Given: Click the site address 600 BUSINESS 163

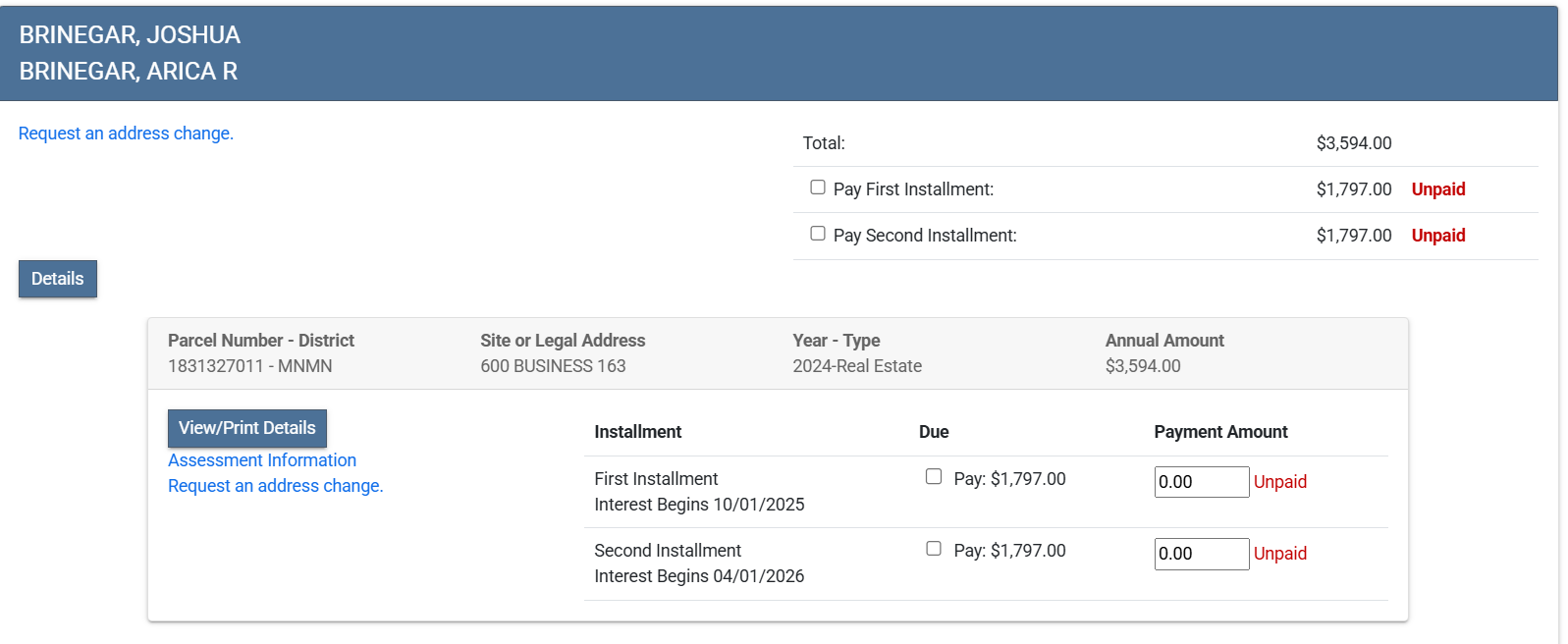Looking at the screenshot, I should [x=553, y=366].
